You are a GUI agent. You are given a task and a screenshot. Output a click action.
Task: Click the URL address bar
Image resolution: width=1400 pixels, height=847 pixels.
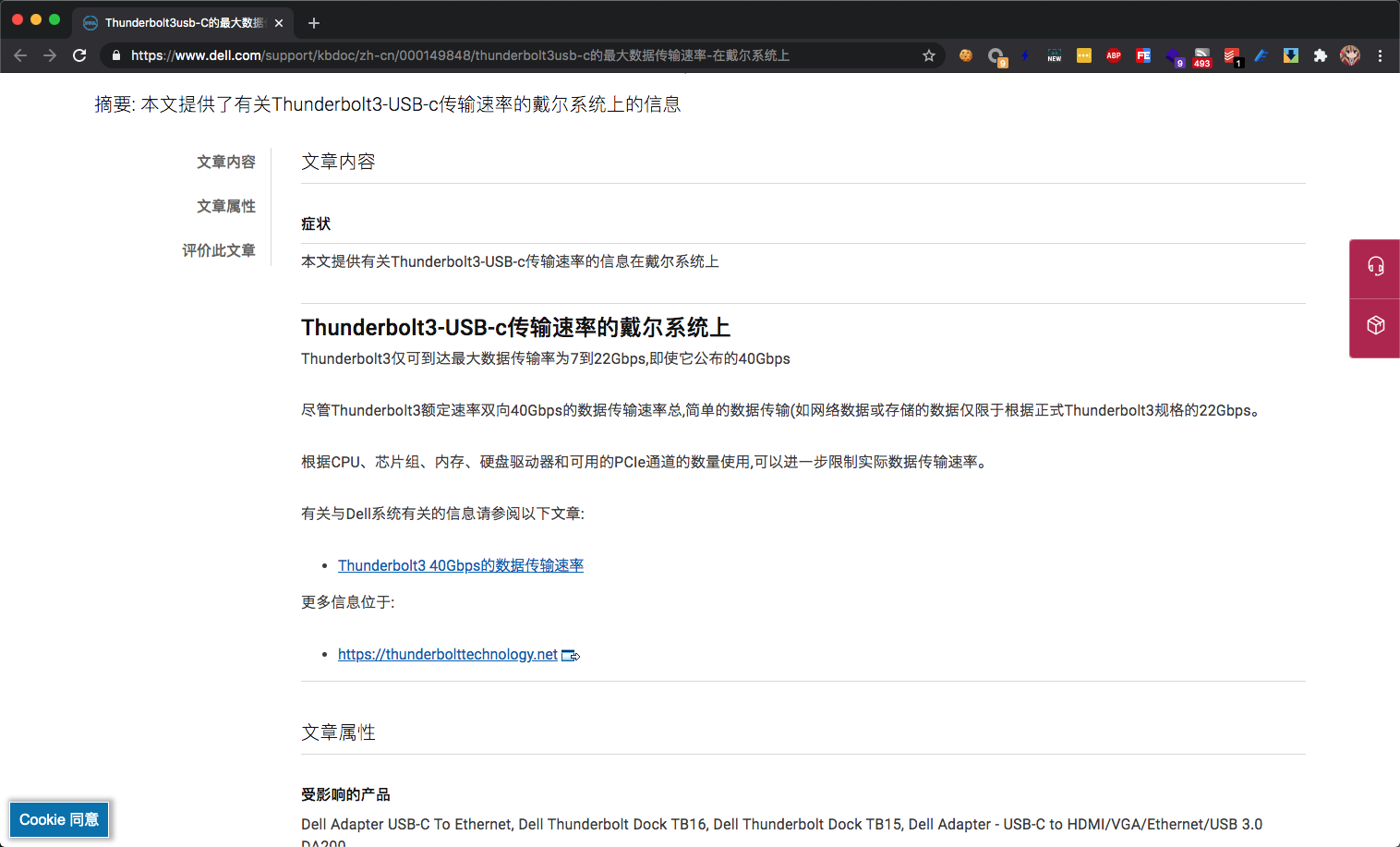click(x=522, y=55)
